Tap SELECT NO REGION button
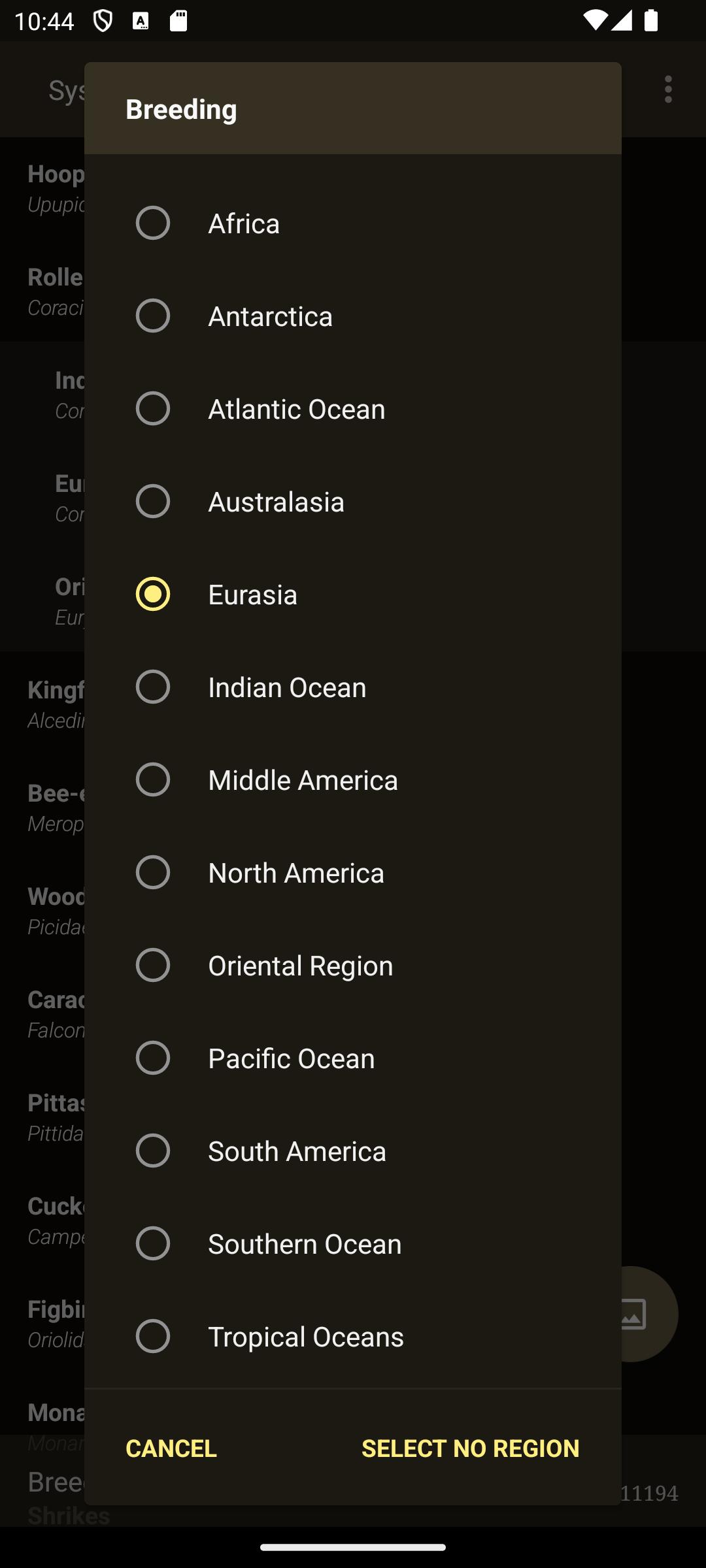The width and height of the screenshot is (706, 1568). tap(471, 1448)
